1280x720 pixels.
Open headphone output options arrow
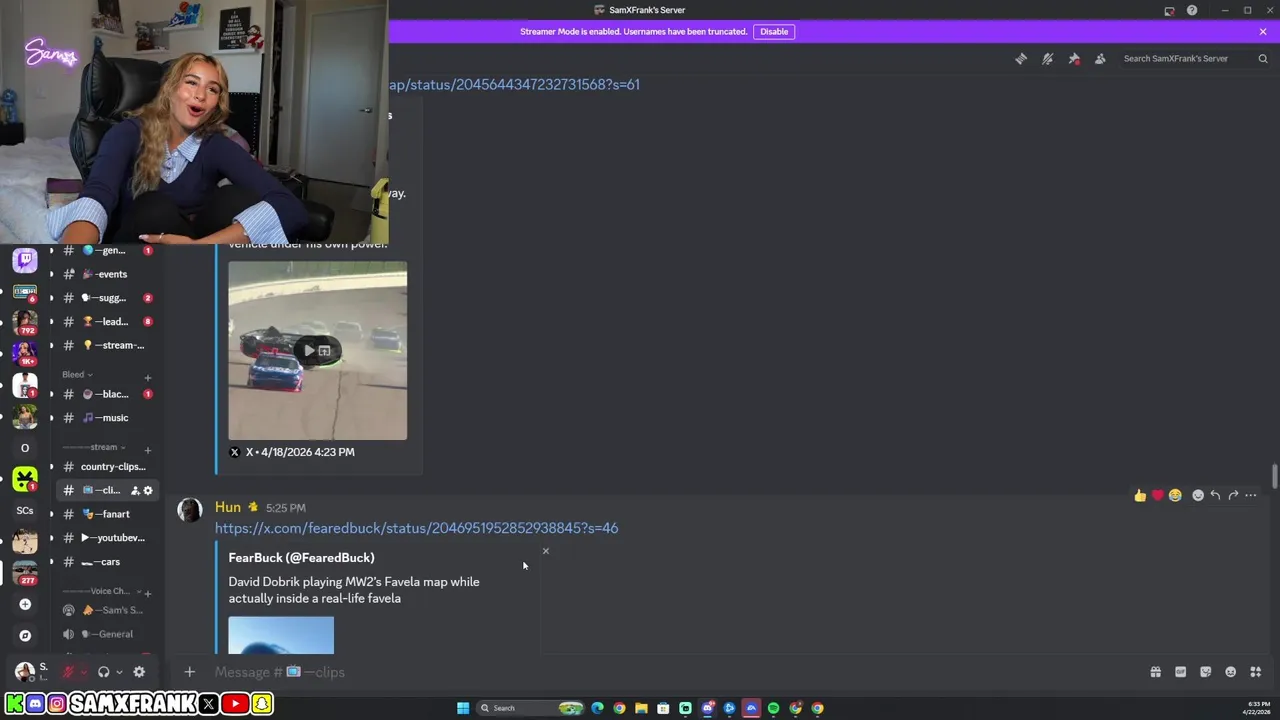tap(119, 672)
